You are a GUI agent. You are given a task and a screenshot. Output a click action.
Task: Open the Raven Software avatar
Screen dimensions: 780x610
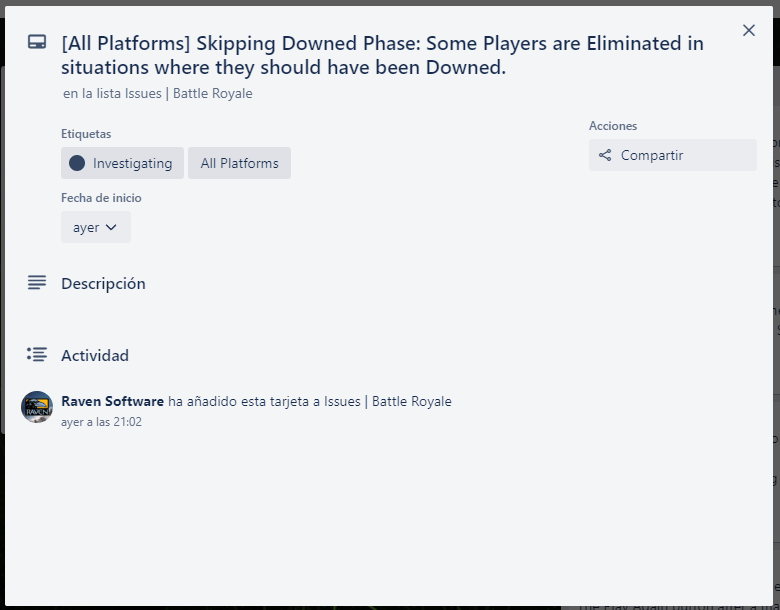coord(37,407)
